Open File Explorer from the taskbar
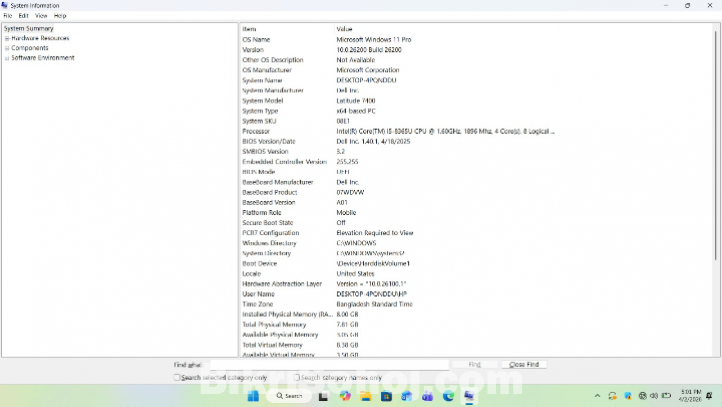 tap(366, 396)
